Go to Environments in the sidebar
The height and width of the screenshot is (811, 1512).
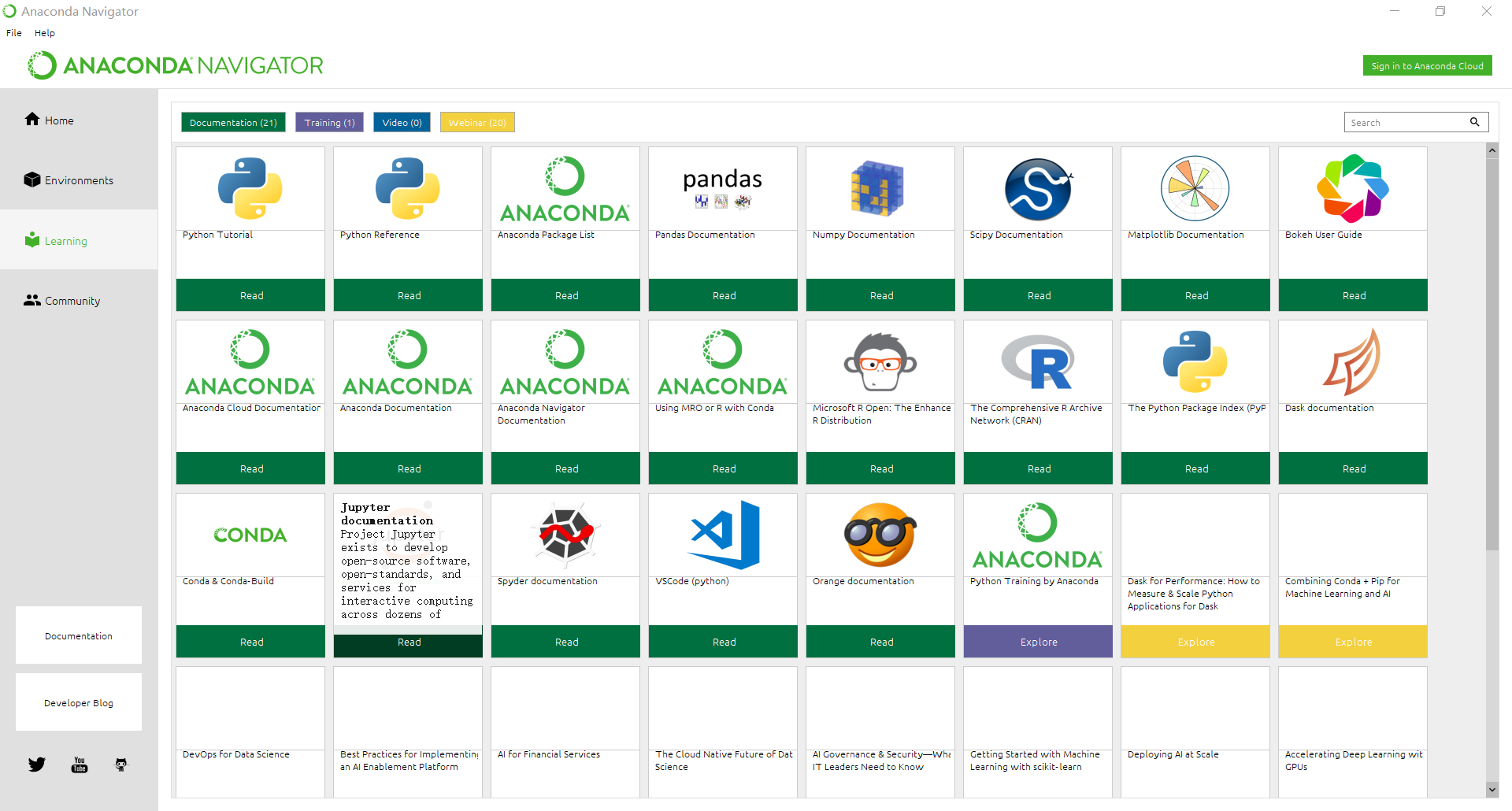point(69,180)
